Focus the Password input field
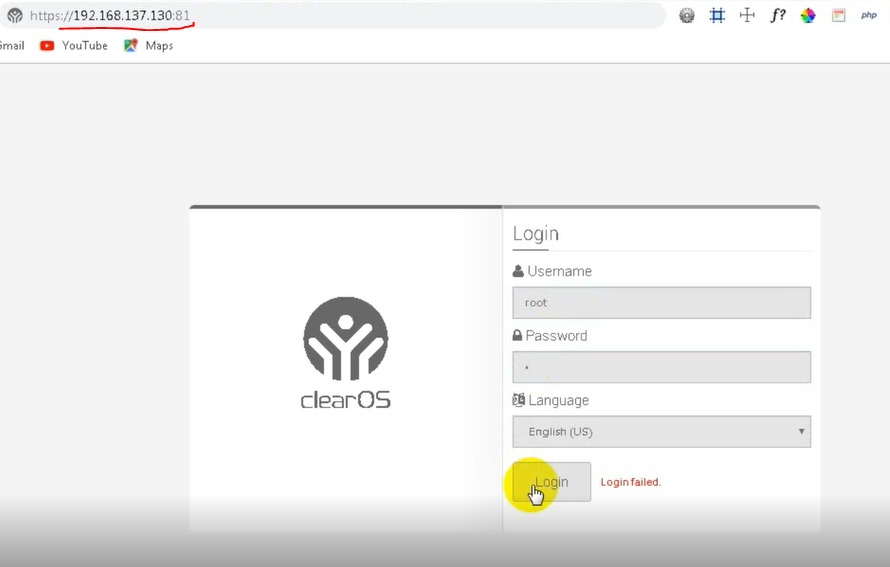890x567 pixels. tap(661, 367)
